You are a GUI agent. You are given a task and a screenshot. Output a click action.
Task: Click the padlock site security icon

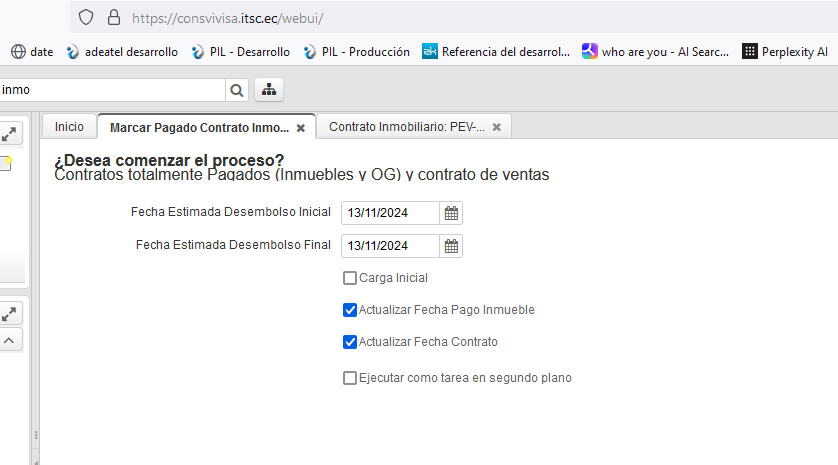[x=113, y=17]
